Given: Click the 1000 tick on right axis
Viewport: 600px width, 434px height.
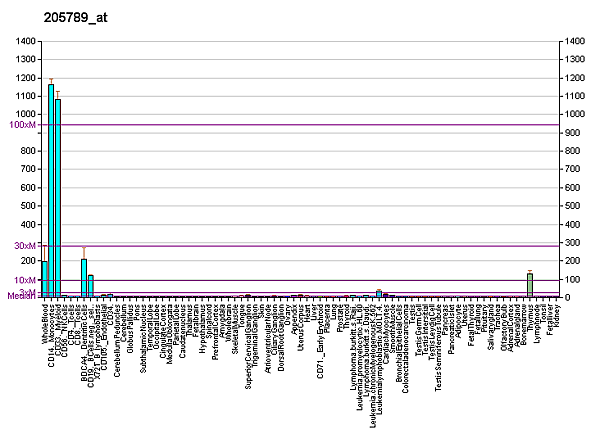Looking at the screenshot, I should click(574, 114).
